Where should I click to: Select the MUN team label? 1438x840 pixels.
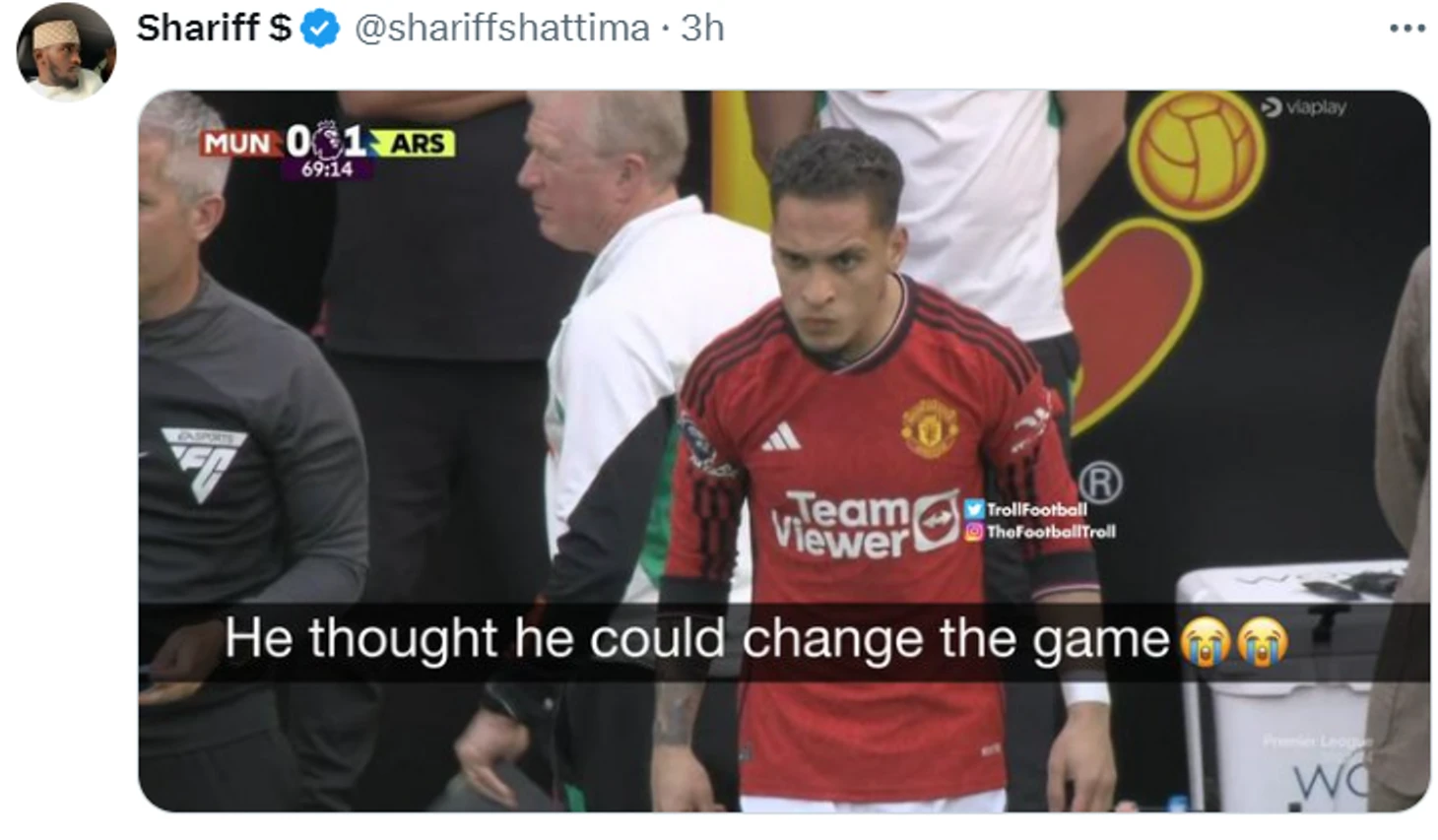pos(236,144)
